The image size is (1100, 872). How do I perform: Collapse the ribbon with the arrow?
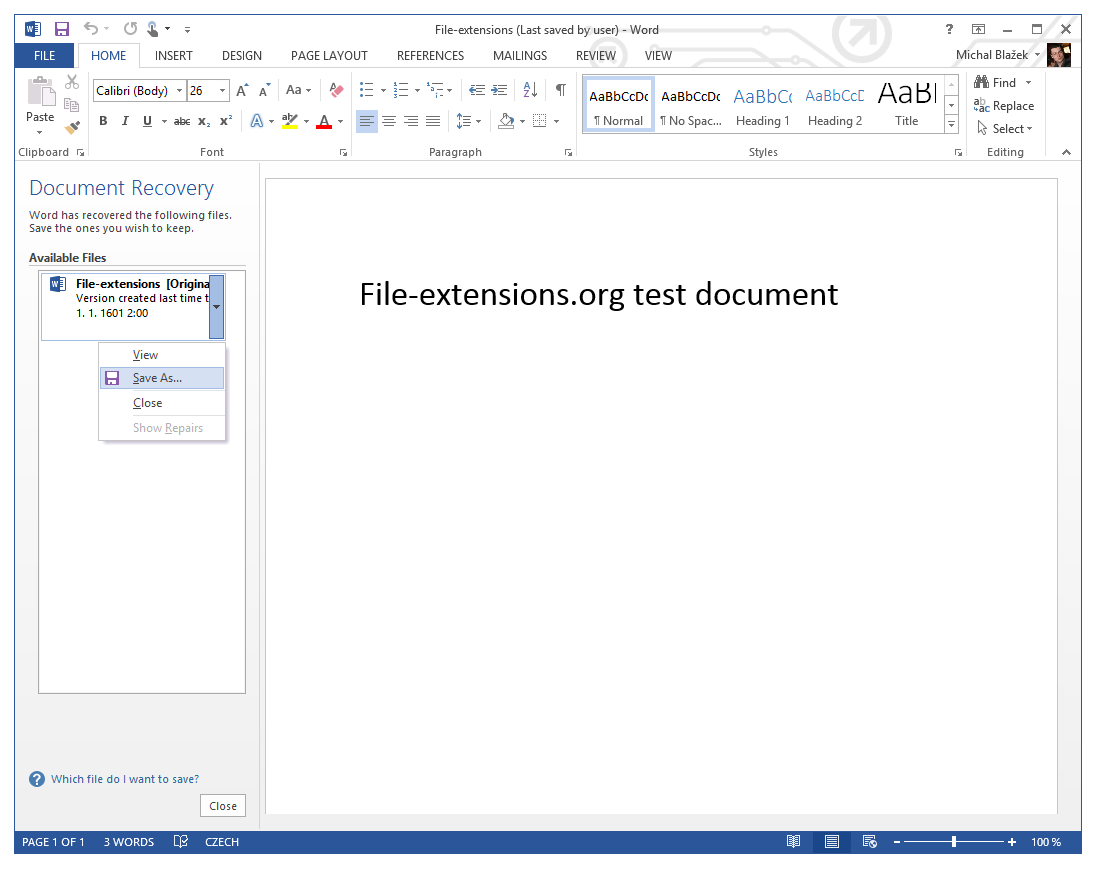[1066, 152]
